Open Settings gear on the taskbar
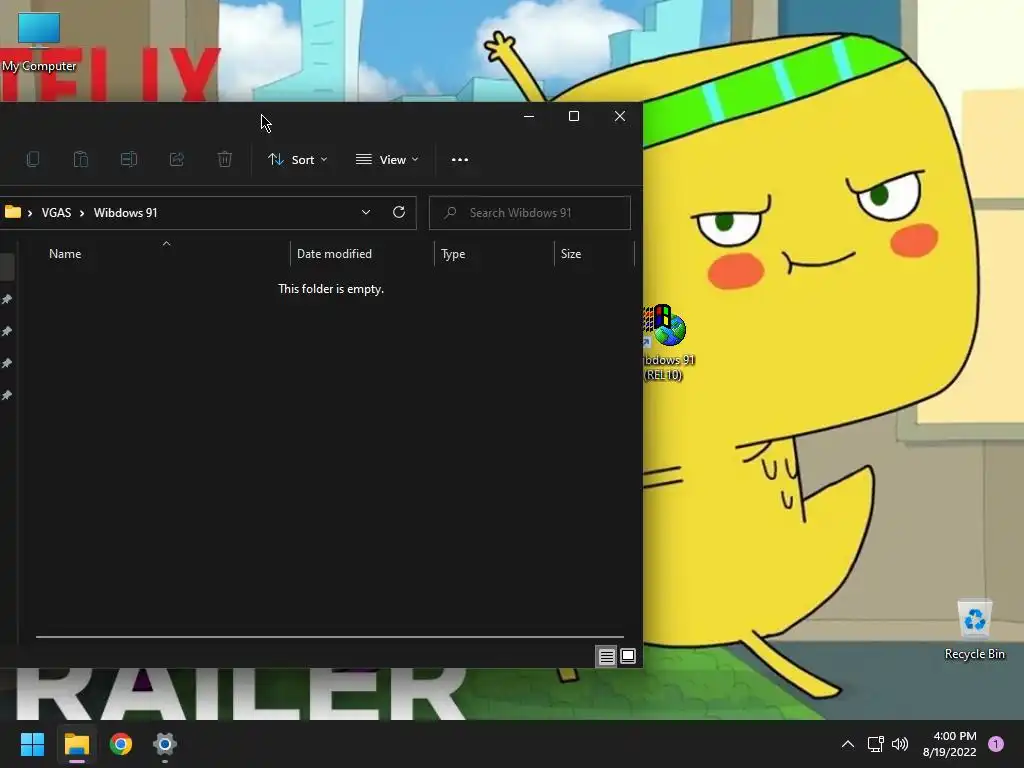This screenshot has height=768, width=1024. coord(165,744)
